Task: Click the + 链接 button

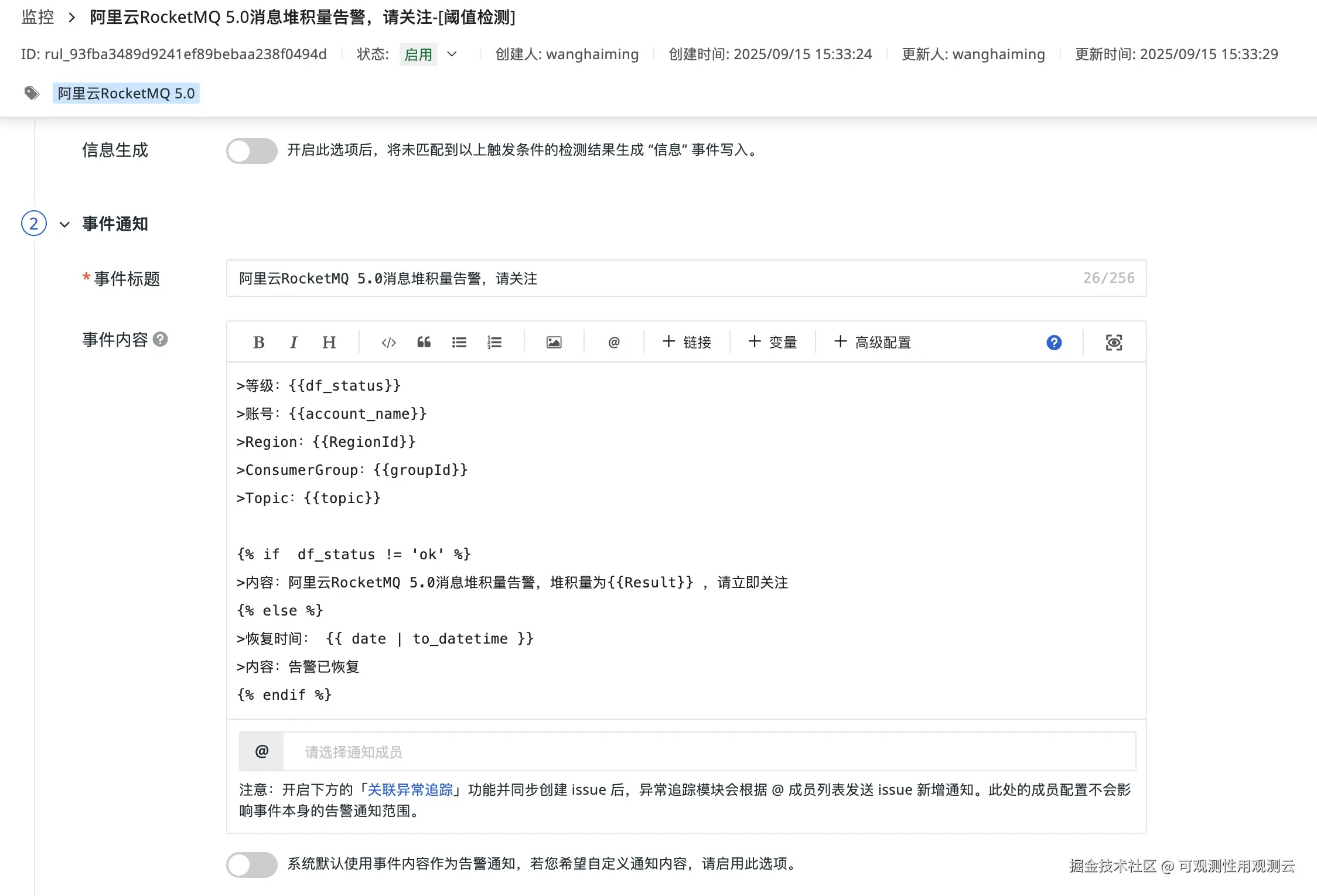Action: pyautogui.click(x=687, y=343)
